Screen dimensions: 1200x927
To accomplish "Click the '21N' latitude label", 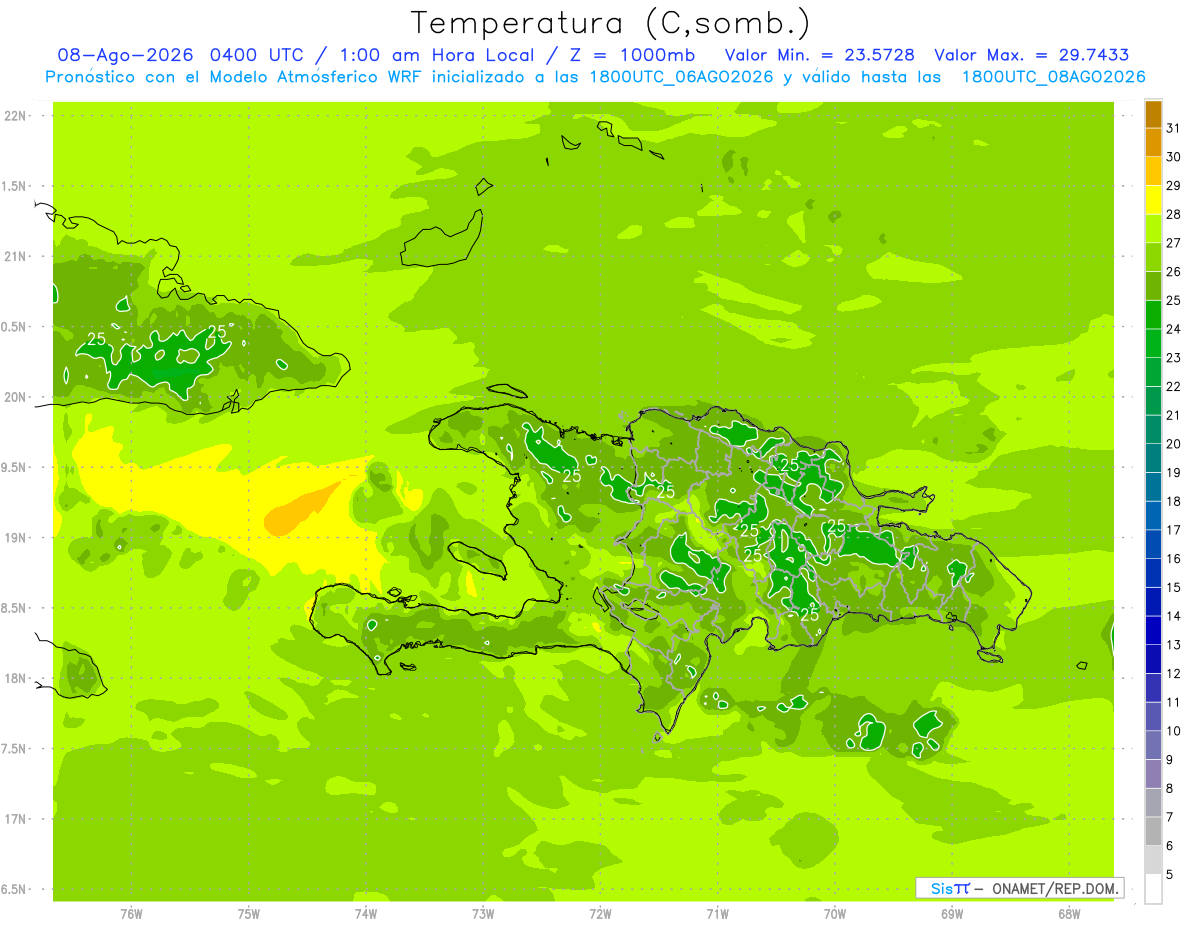I will pyautogui.click(x=15, y=257).
